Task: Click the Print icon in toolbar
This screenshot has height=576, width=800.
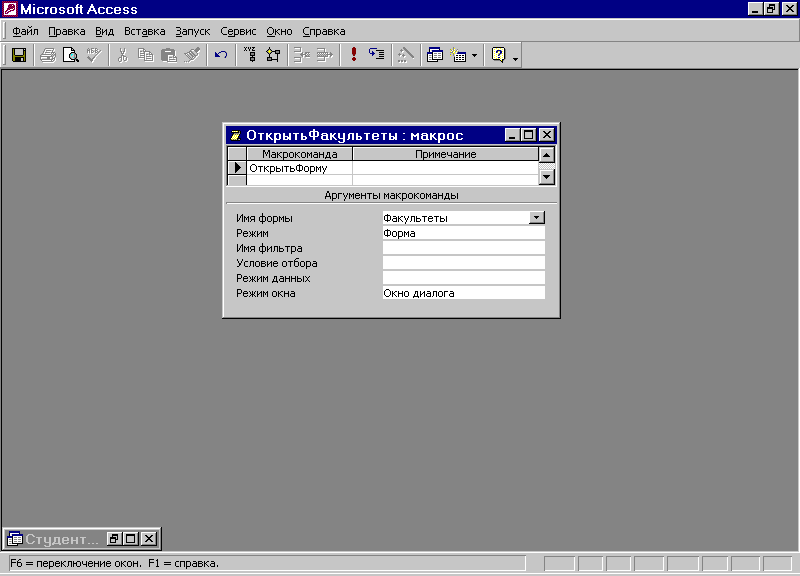Action: click(48, 55)
